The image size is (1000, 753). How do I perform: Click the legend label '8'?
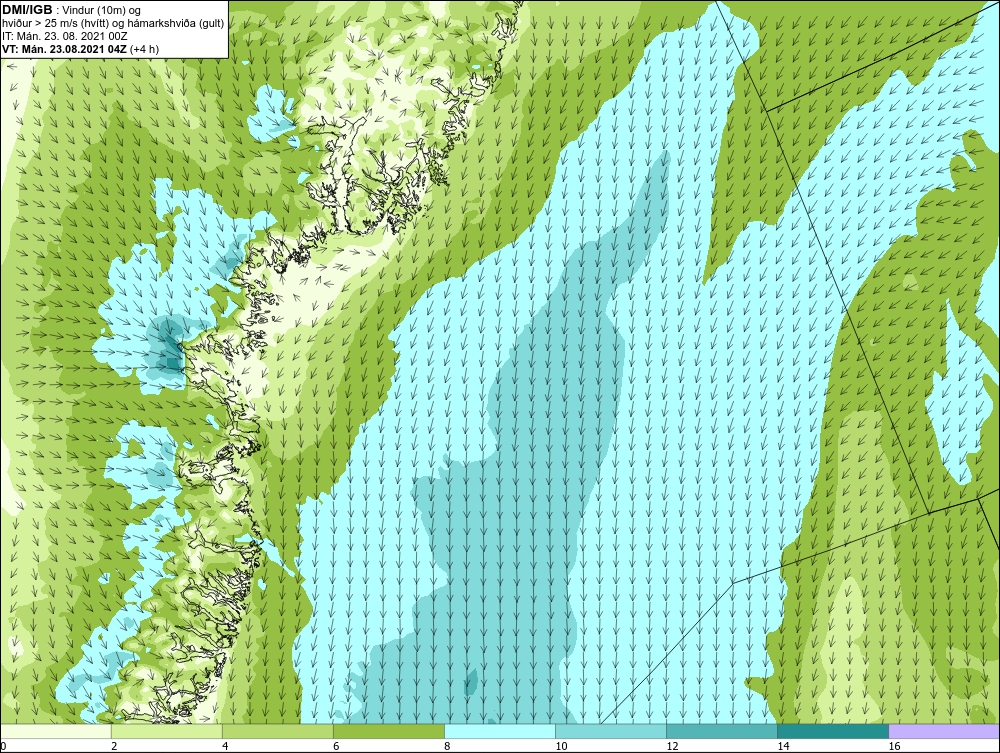(x=447, y=746)
